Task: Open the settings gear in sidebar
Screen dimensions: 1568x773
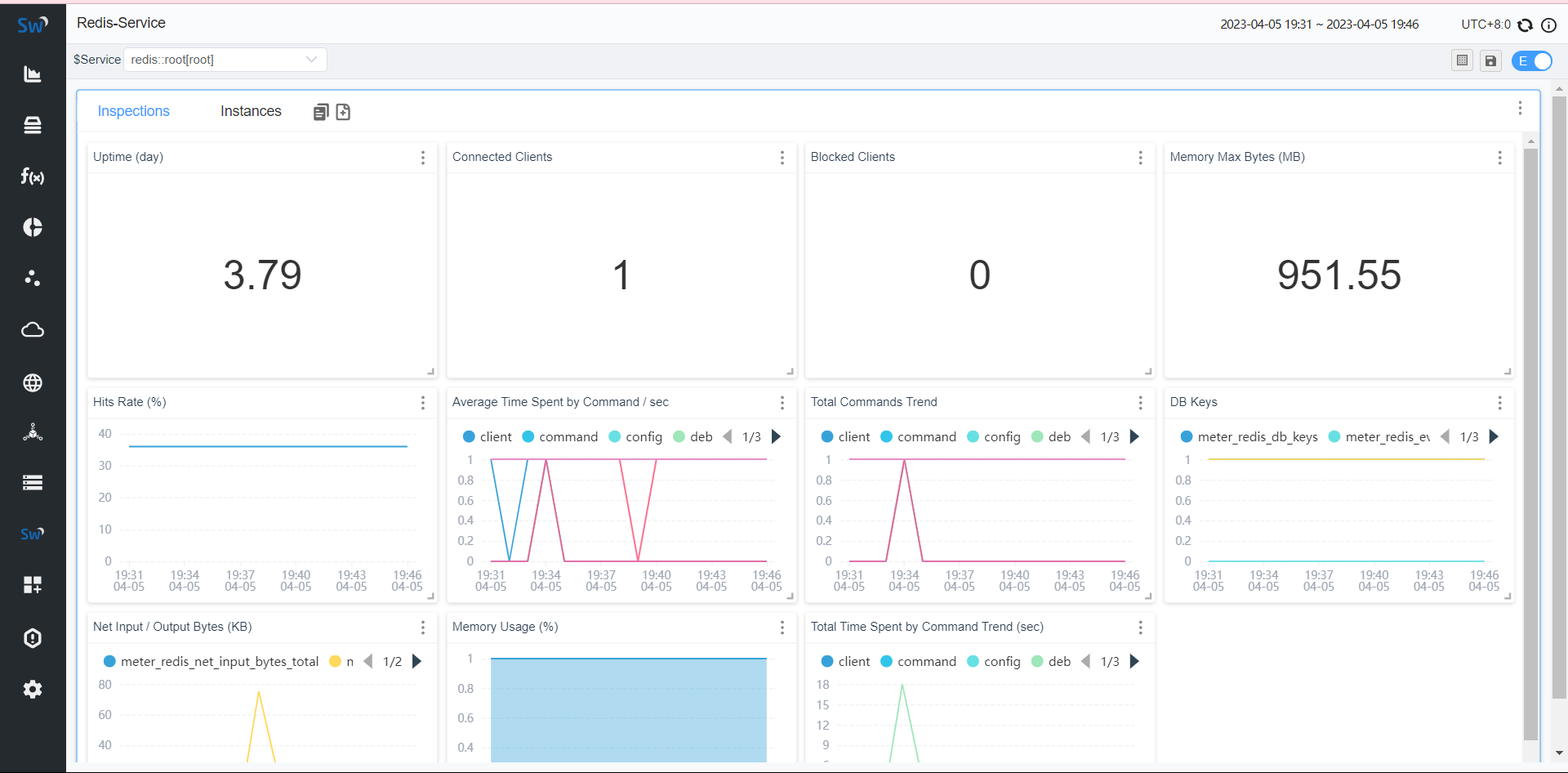Action: click(x=33, y=690)
